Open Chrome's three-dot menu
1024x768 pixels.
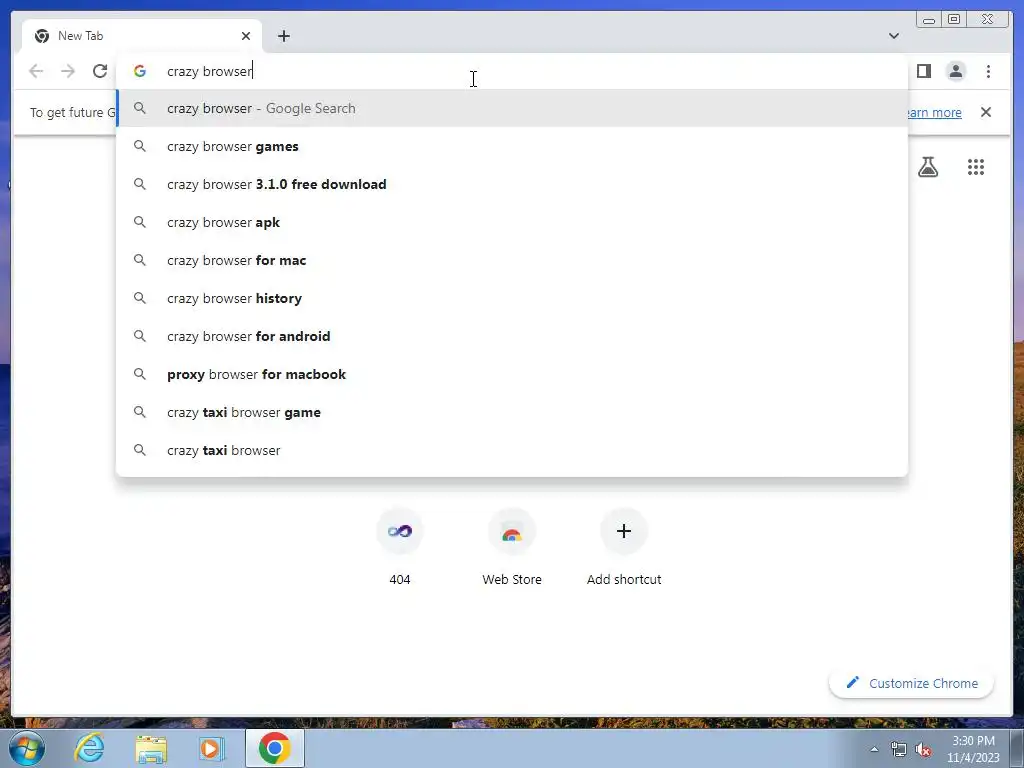click(988, 71)
